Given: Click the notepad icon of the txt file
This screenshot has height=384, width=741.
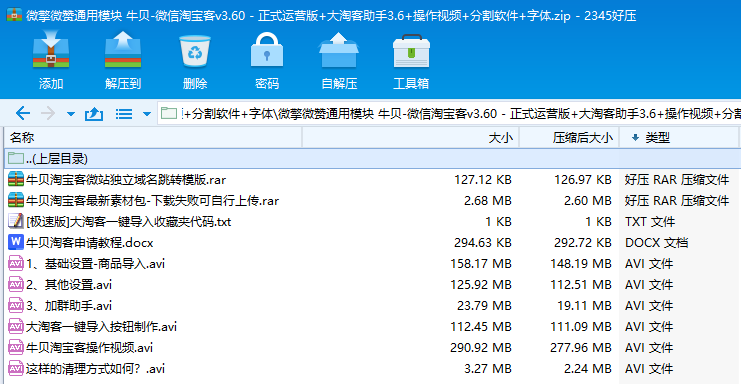Looking at the screenshot, I should click(16, 221).
